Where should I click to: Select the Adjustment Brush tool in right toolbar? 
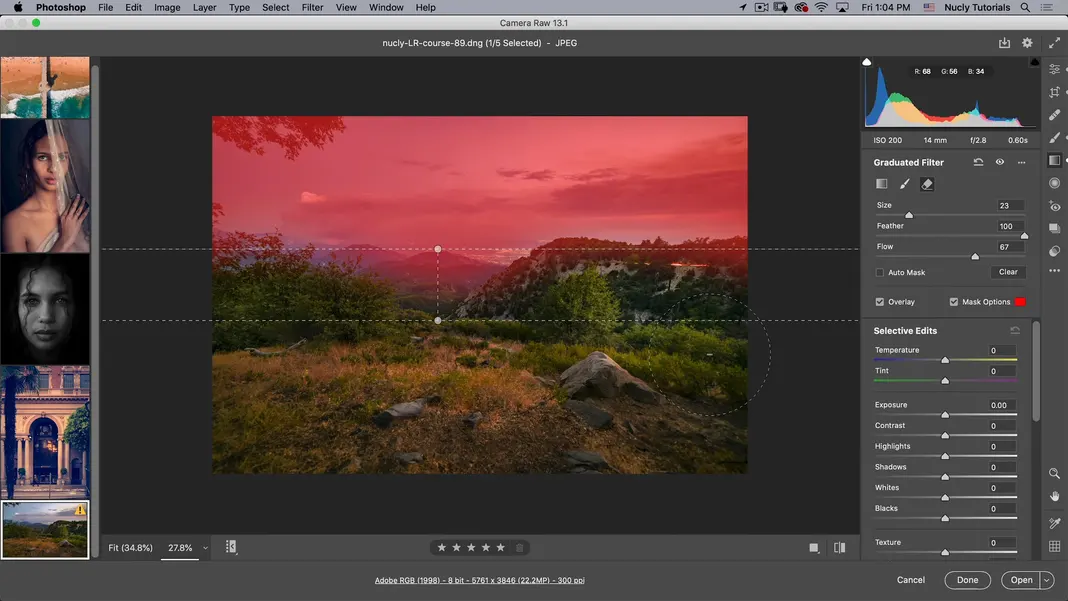point(1054,138)
